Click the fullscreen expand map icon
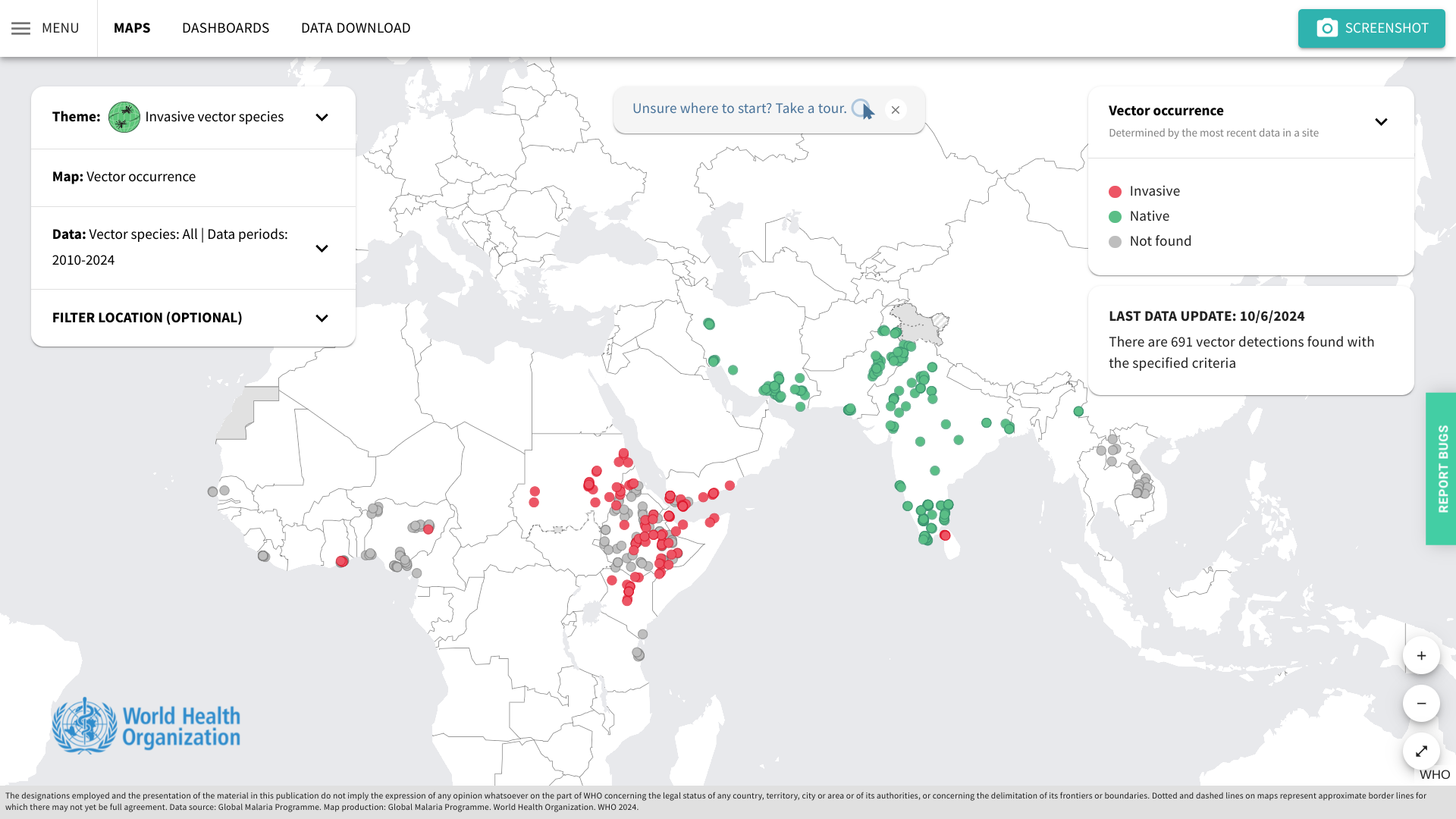The height and width of the screenshot is (819, 1456). [1421, 751]
